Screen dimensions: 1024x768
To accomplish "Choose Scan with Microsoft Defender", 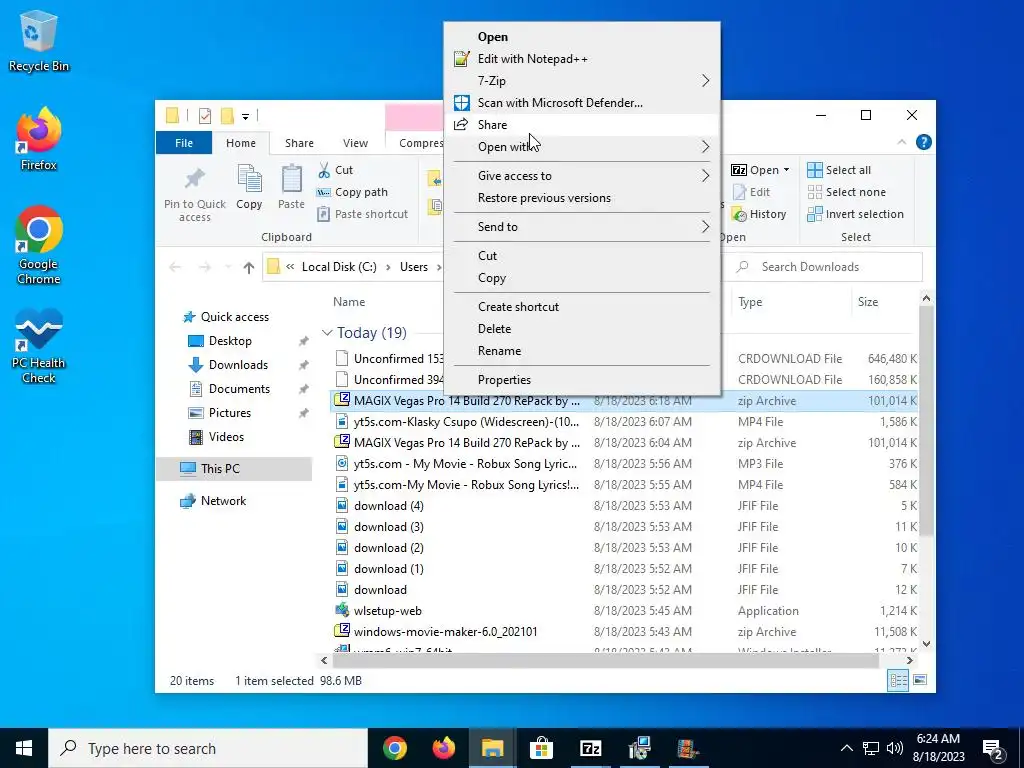I will pyautogui.click(x=581, y=103).
